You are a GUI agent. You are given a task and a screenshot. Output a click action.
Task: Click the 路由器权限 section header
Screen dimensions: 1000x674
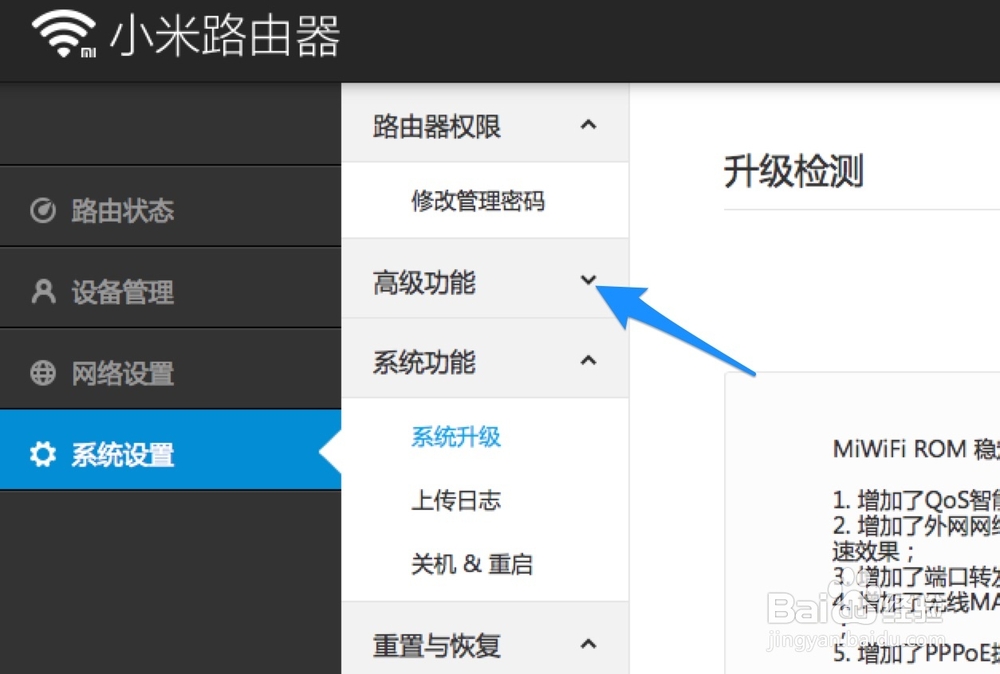pyautogui.click(x=485, y=124)
